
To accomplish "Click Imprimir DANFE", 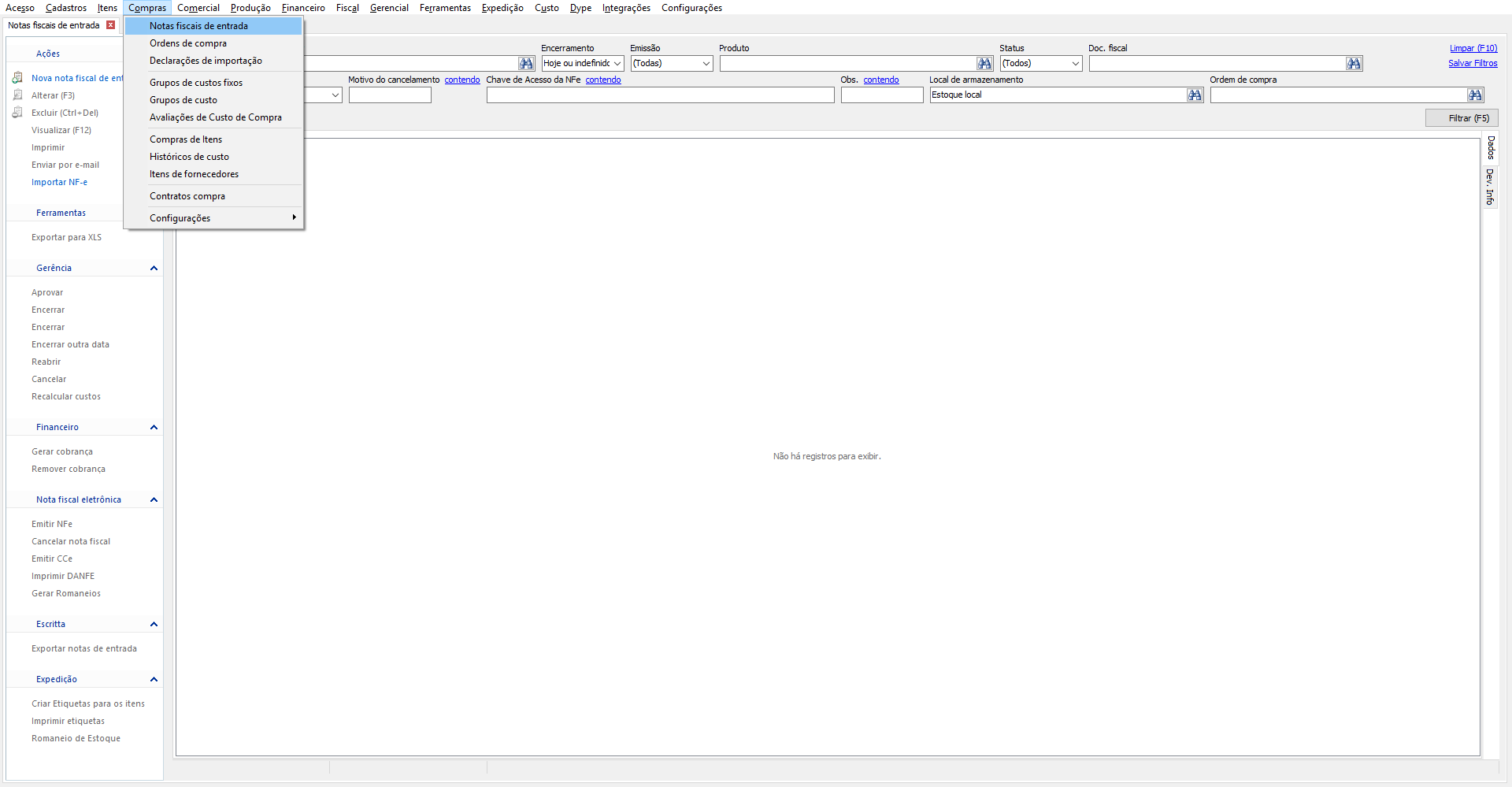I will [x=63, y=576].
